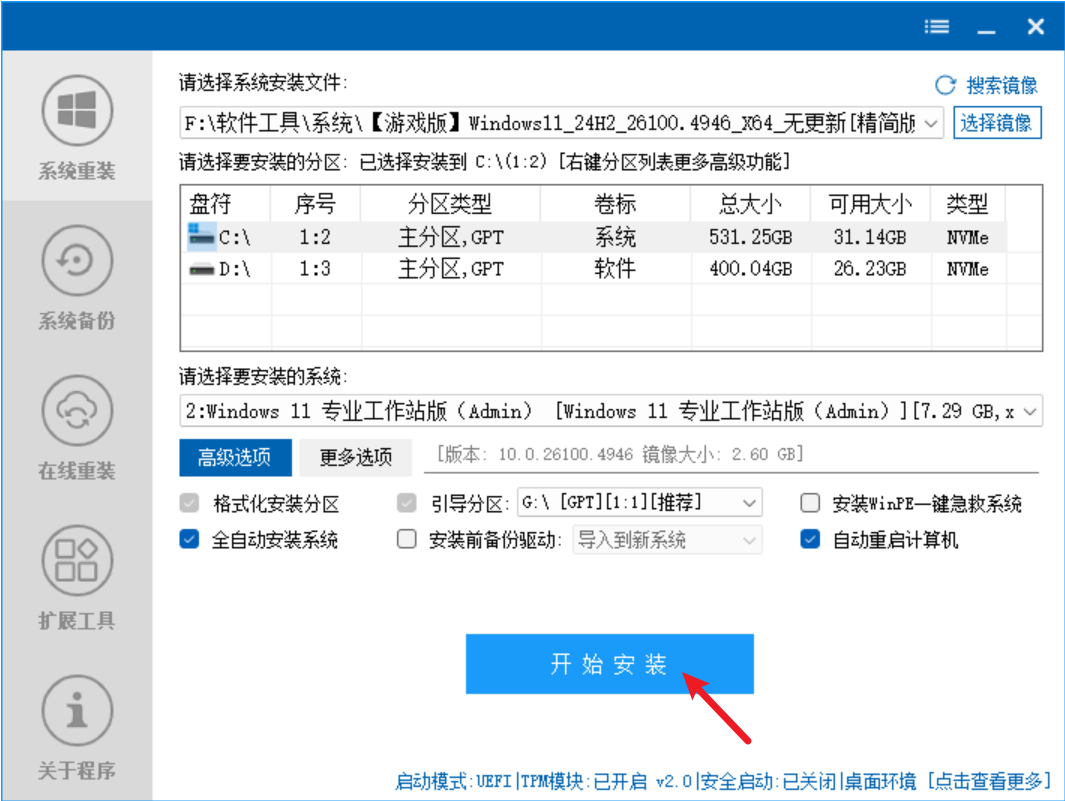Open the 系统重装 sidebar section

tap(77, 127)
